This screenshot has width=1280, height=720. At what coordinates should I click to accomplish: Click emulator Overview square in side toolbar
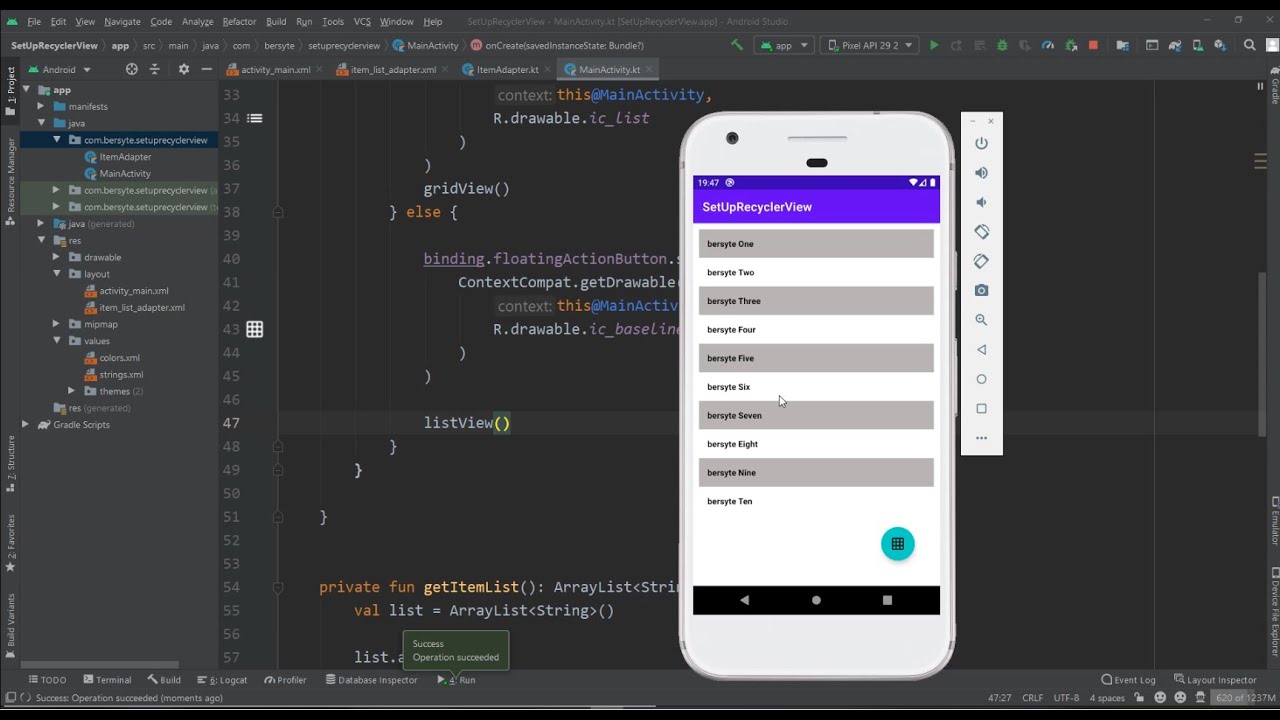(x=981, y=408)
